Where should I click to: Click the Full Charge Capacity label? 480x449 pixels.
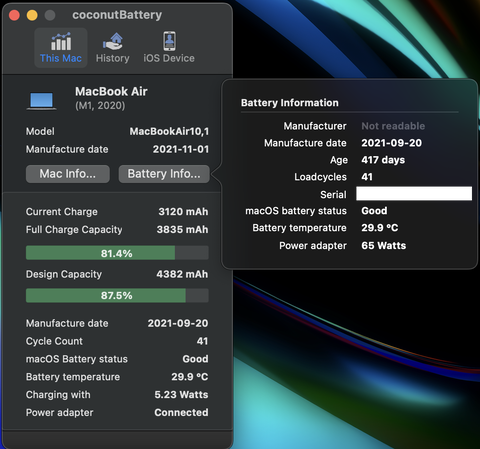(74, 230)
